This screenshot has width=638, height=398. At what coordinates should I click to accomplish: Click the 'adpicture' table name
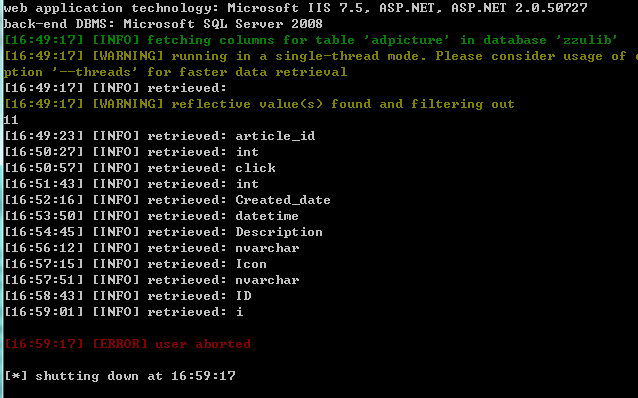[x=407, y=40]
